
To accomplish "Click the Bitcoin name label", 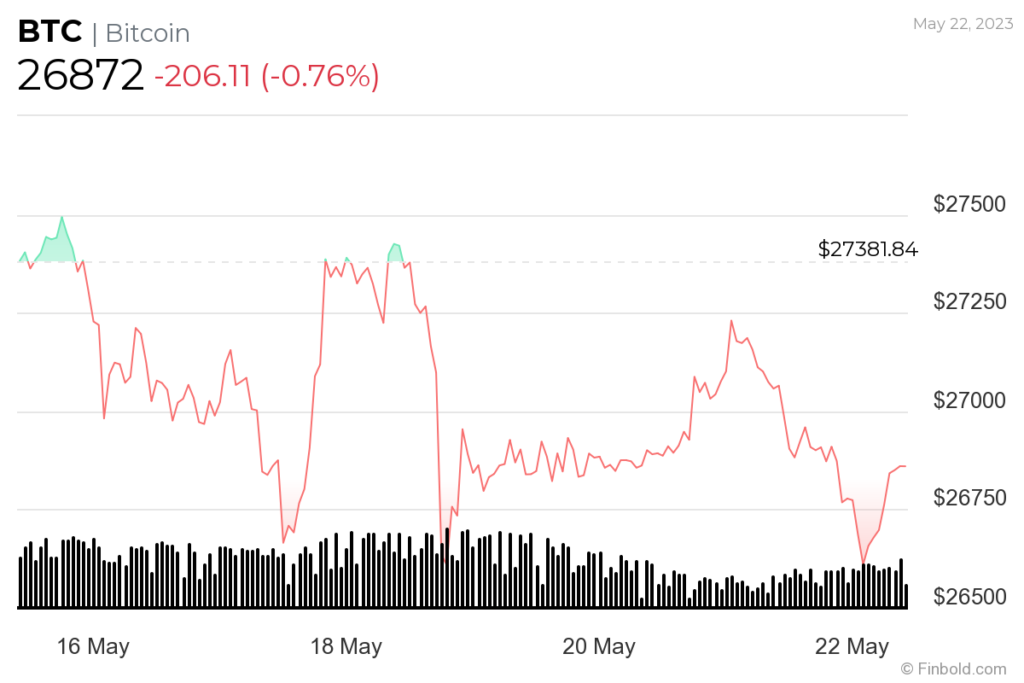I will 147,33.
